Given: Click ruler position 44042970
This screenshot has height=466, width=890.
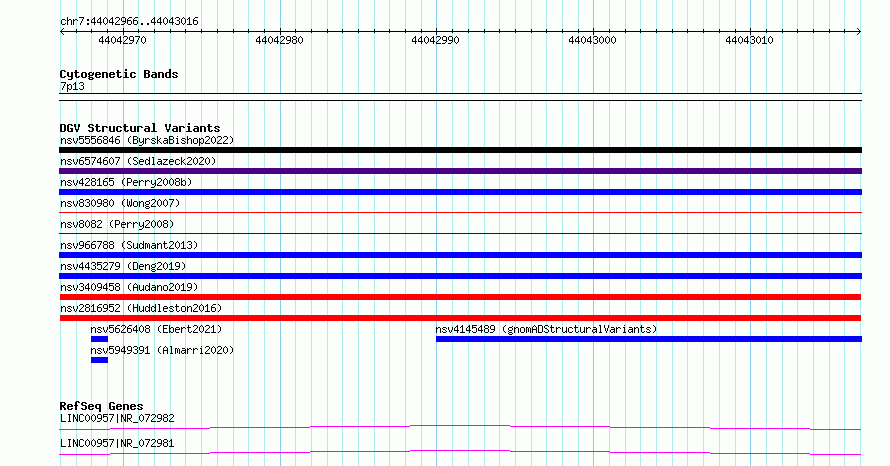Looking at the screenshot, I should (x=123, y=40).
